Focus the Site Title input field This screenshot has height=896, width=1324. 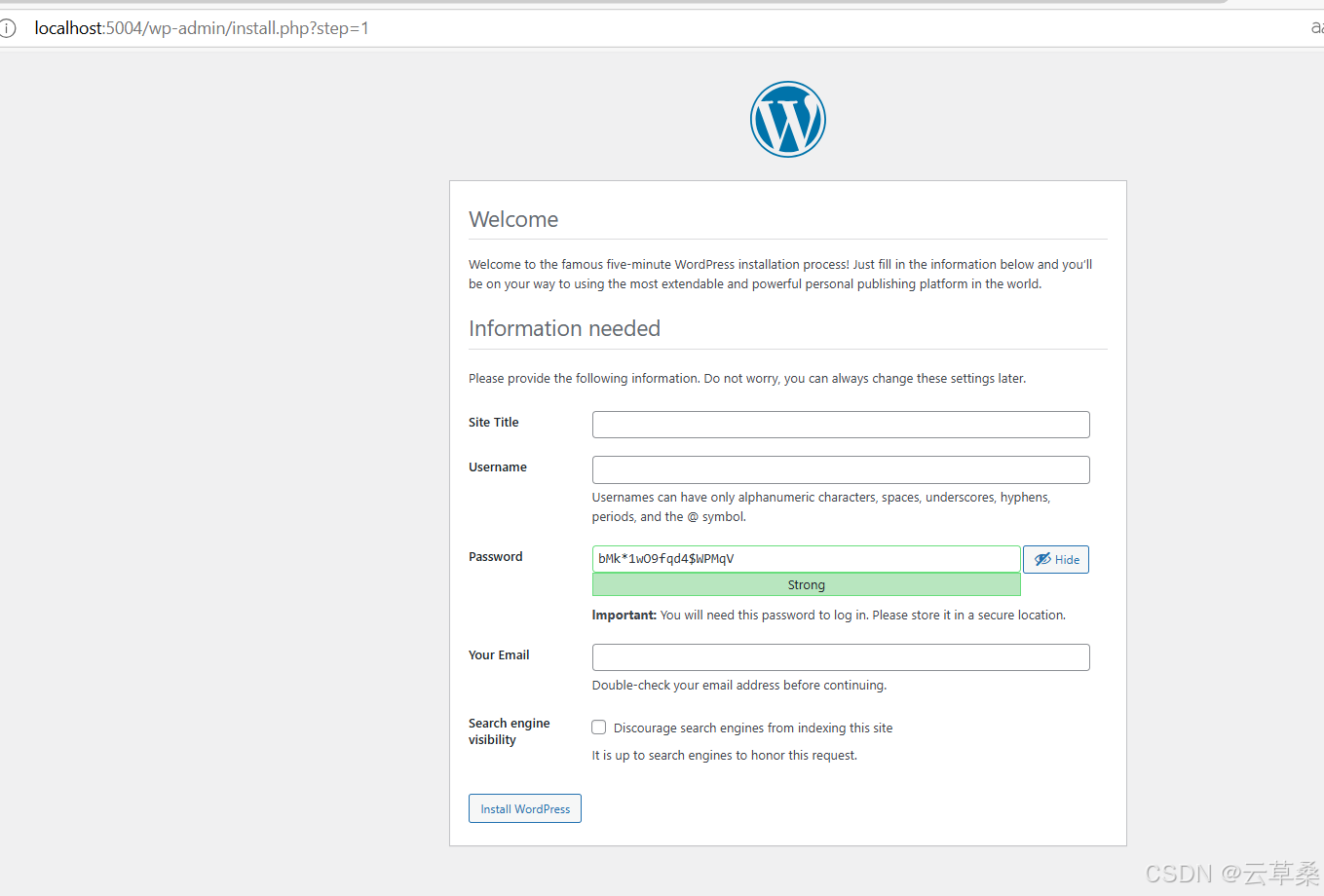pyautogui.click(x=841, y=425)
